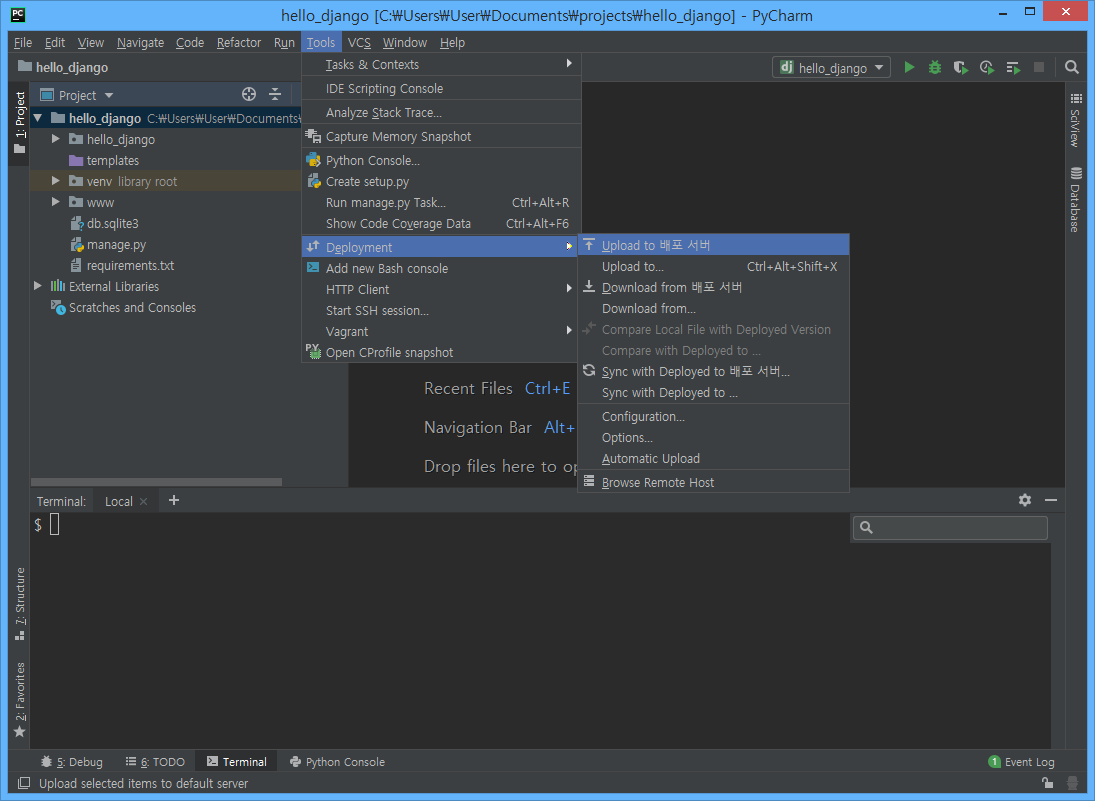Select the templates folder
Image resolution: width=1095 pixels, height=801 pixels.
coord(112,161)
